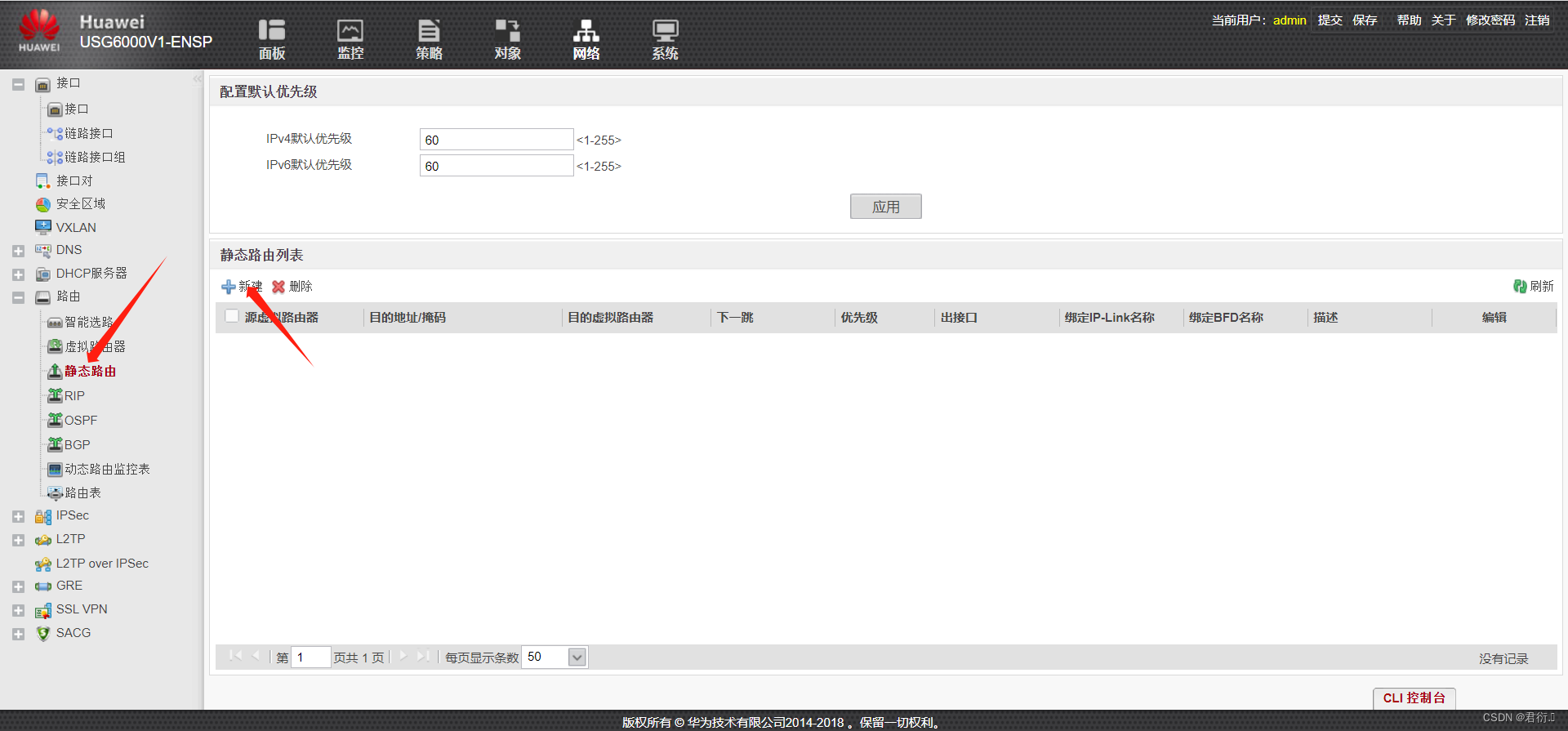
Task: Open the 系统 system tab
Action: 665,39
